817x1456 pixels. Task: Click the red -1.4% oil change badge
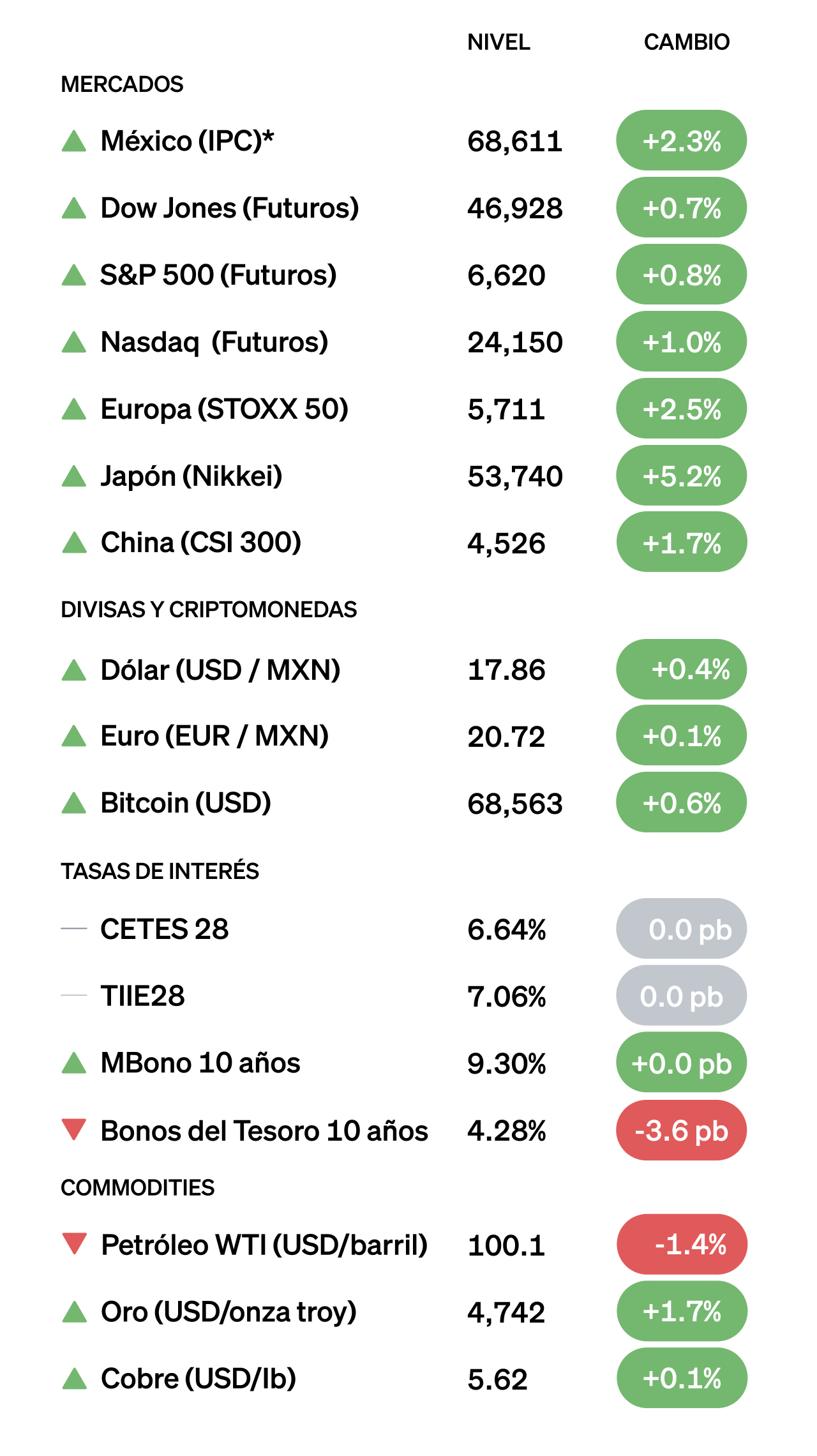pyautogui.click(x=681, y=1244)
